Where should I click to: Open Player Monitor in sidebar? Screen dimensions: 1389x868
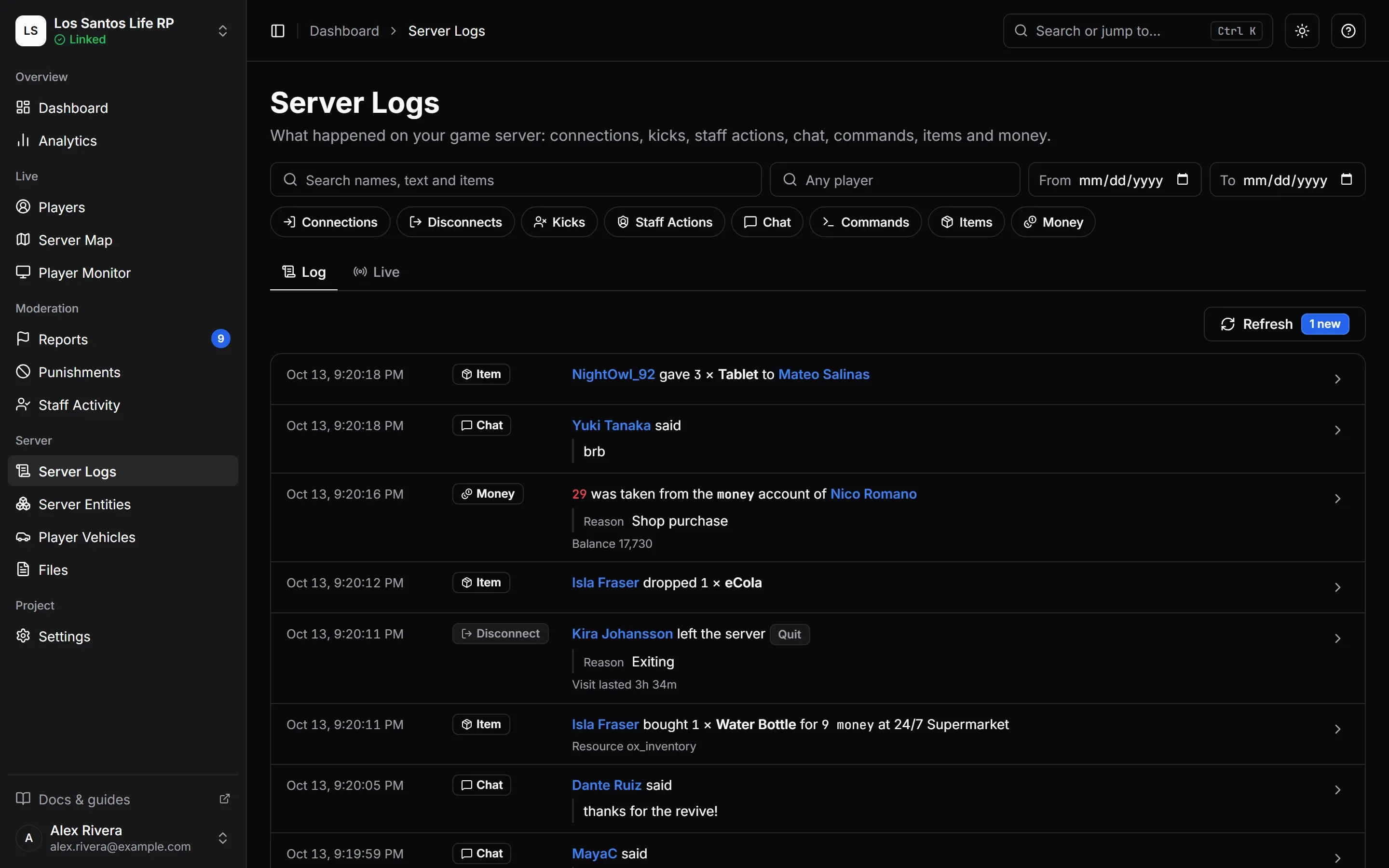click(x=123, y=272)
